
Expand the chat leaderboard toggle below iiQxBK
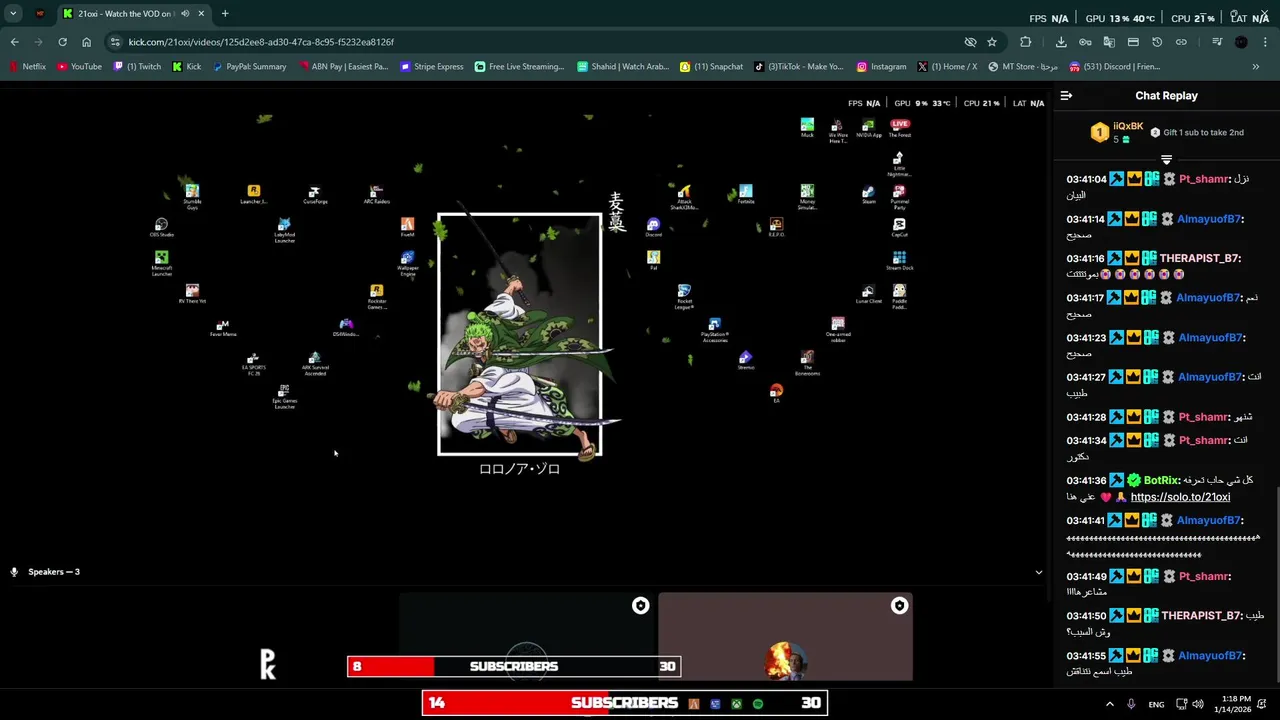1166,159
